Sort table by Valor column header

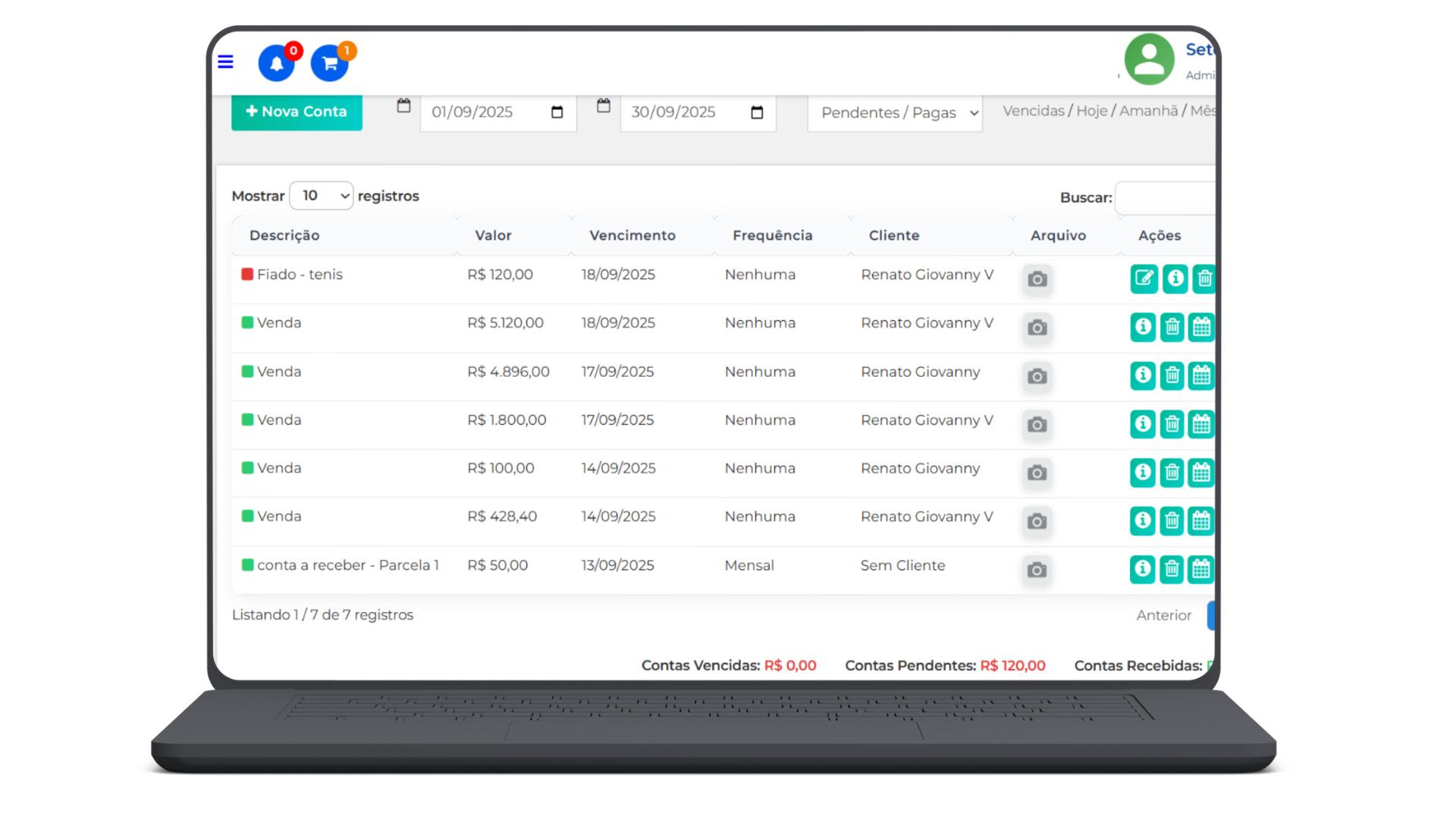tap(493, 236)
